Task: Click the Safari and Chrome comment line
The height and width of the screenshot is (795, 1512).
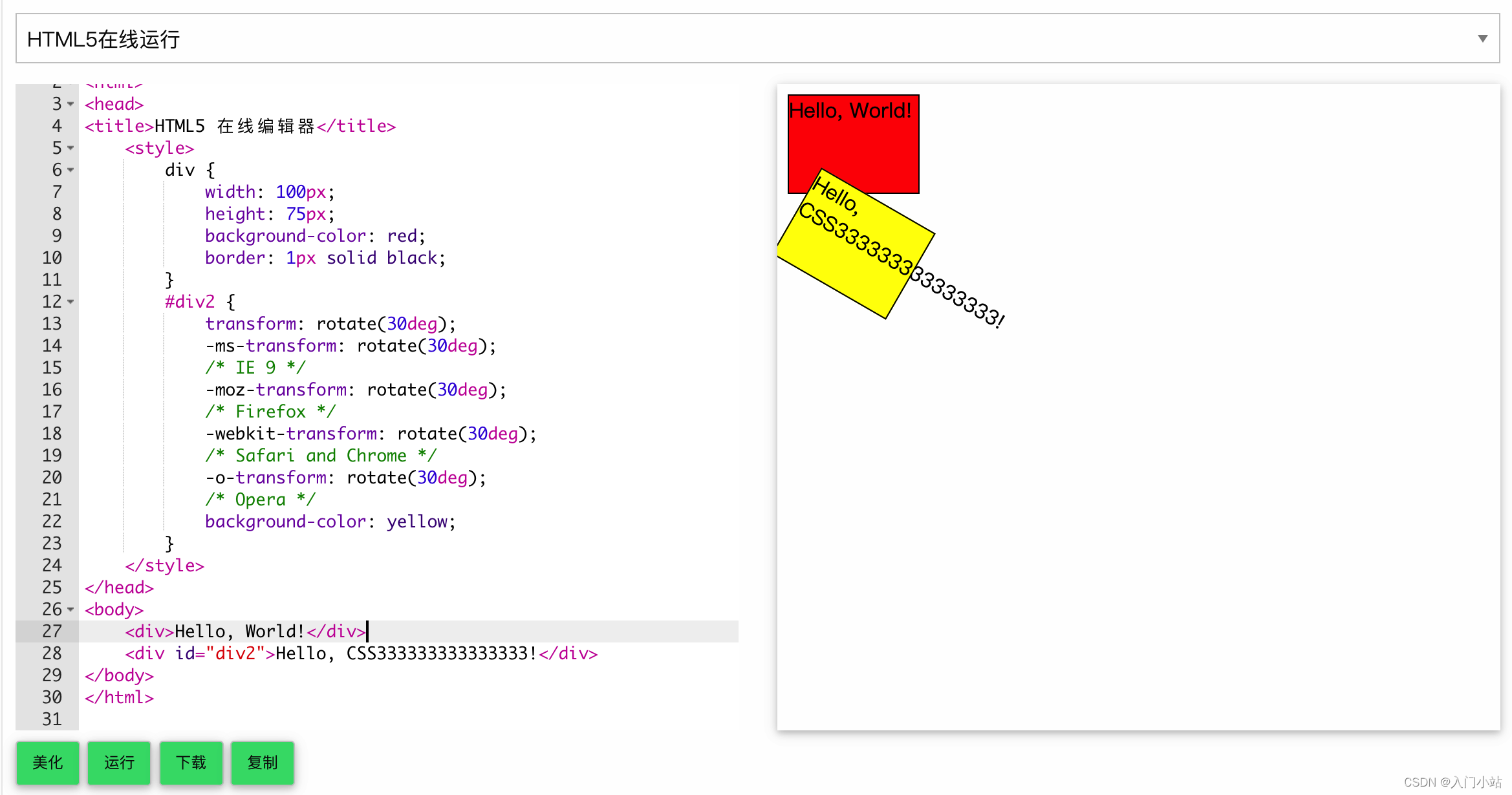Action: tap(321, 456)
